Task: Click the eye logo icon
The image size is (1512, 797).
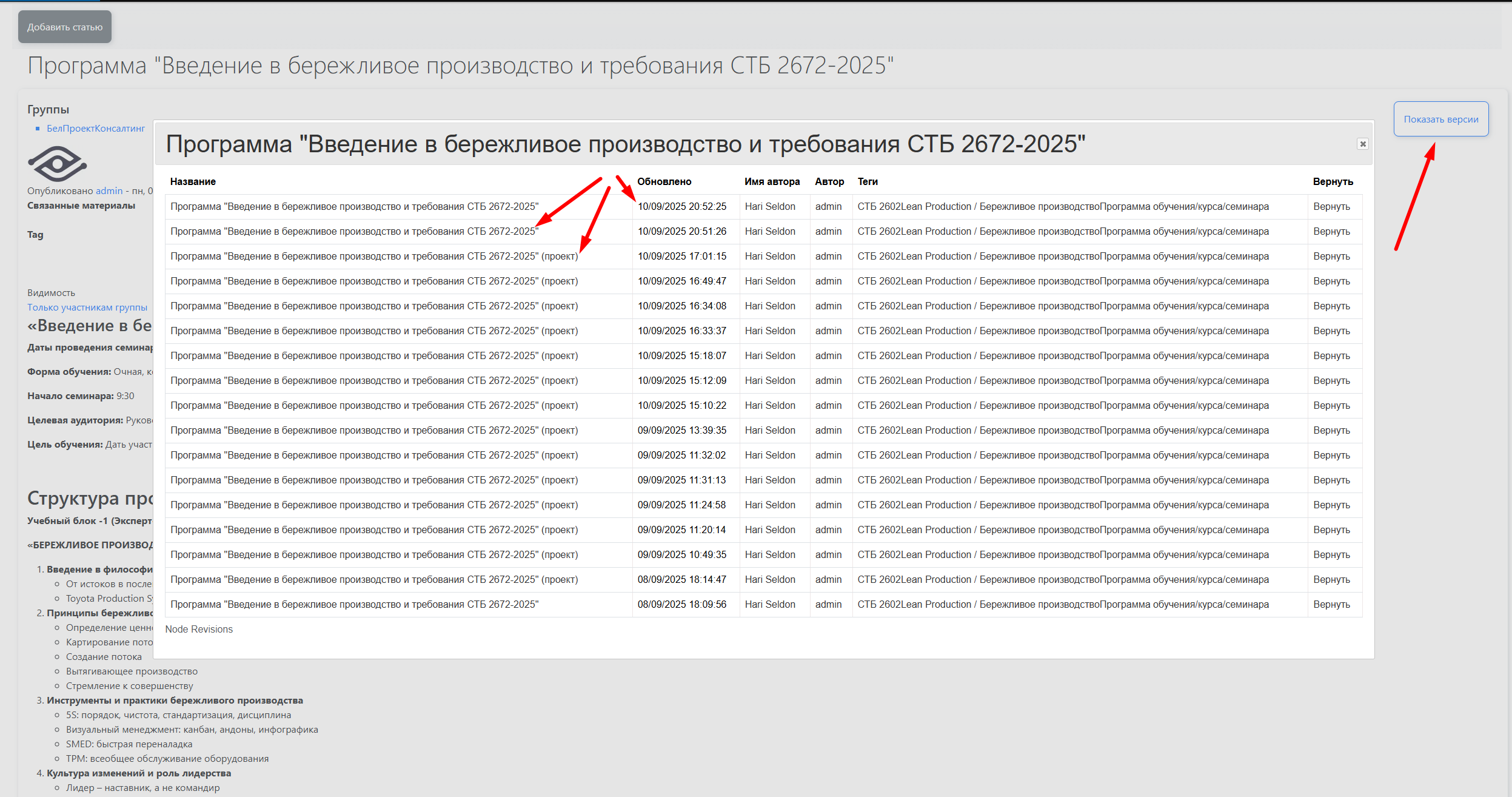Action: tap(57, 163)
